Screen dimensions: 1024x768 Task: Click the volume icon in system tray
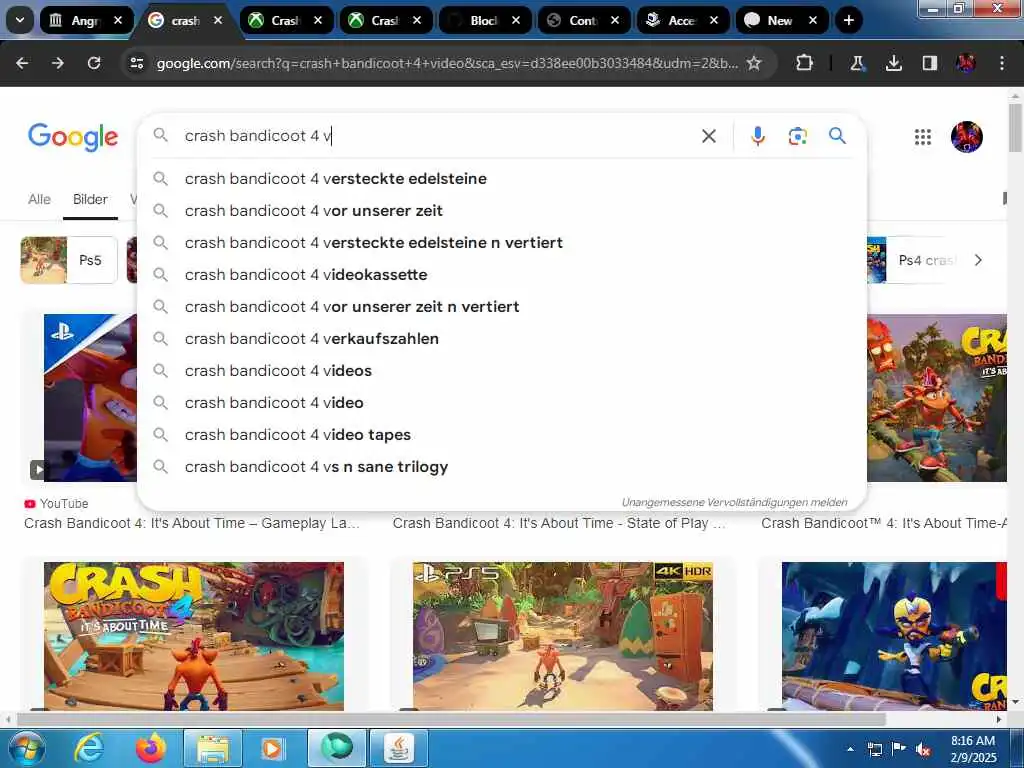click(x=923, y=749)
